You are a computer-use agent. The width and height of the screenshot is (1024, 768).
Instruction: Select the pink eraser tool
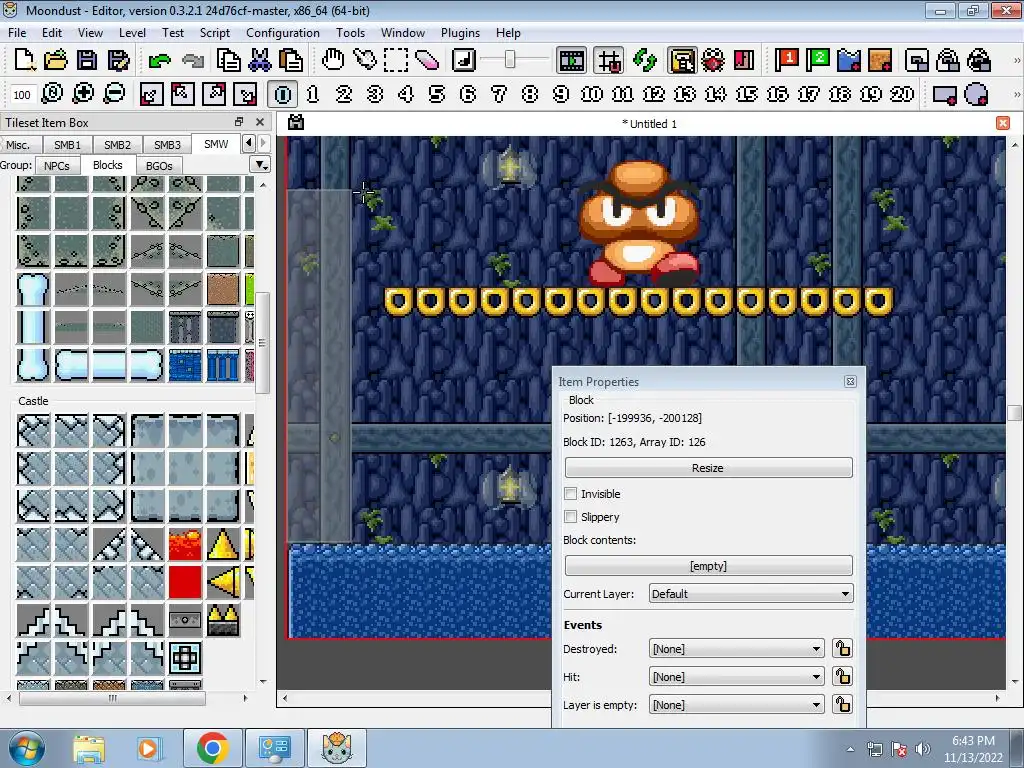coord(426,61)
